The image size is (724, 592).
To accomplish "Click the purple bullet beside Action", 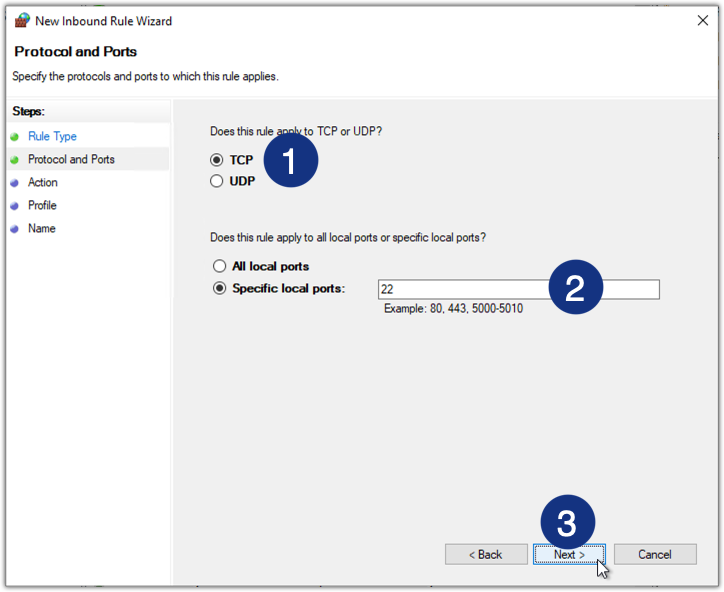I will coord(14,183).
